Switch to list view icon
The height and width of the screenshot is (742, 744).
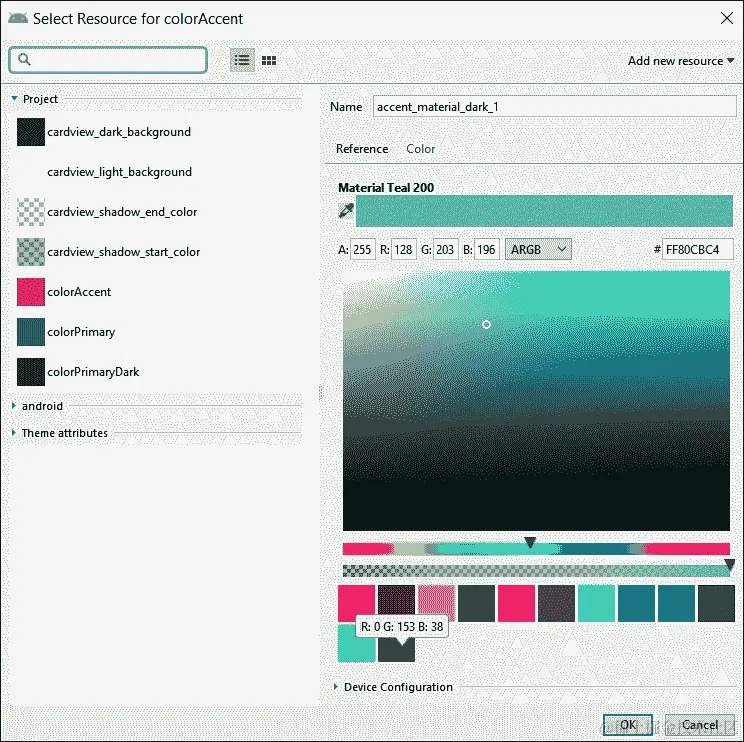(242, 60)
